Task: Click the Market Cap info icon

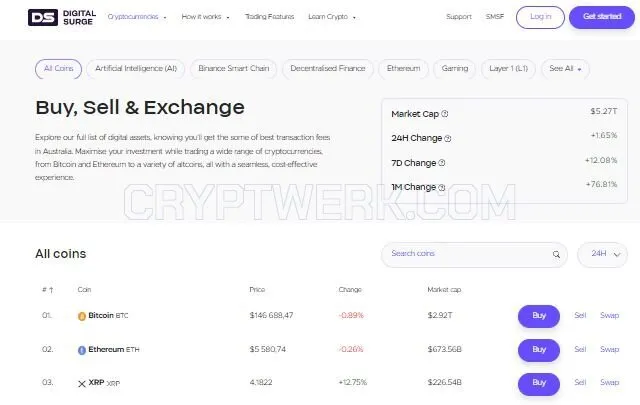Action: 444,114
